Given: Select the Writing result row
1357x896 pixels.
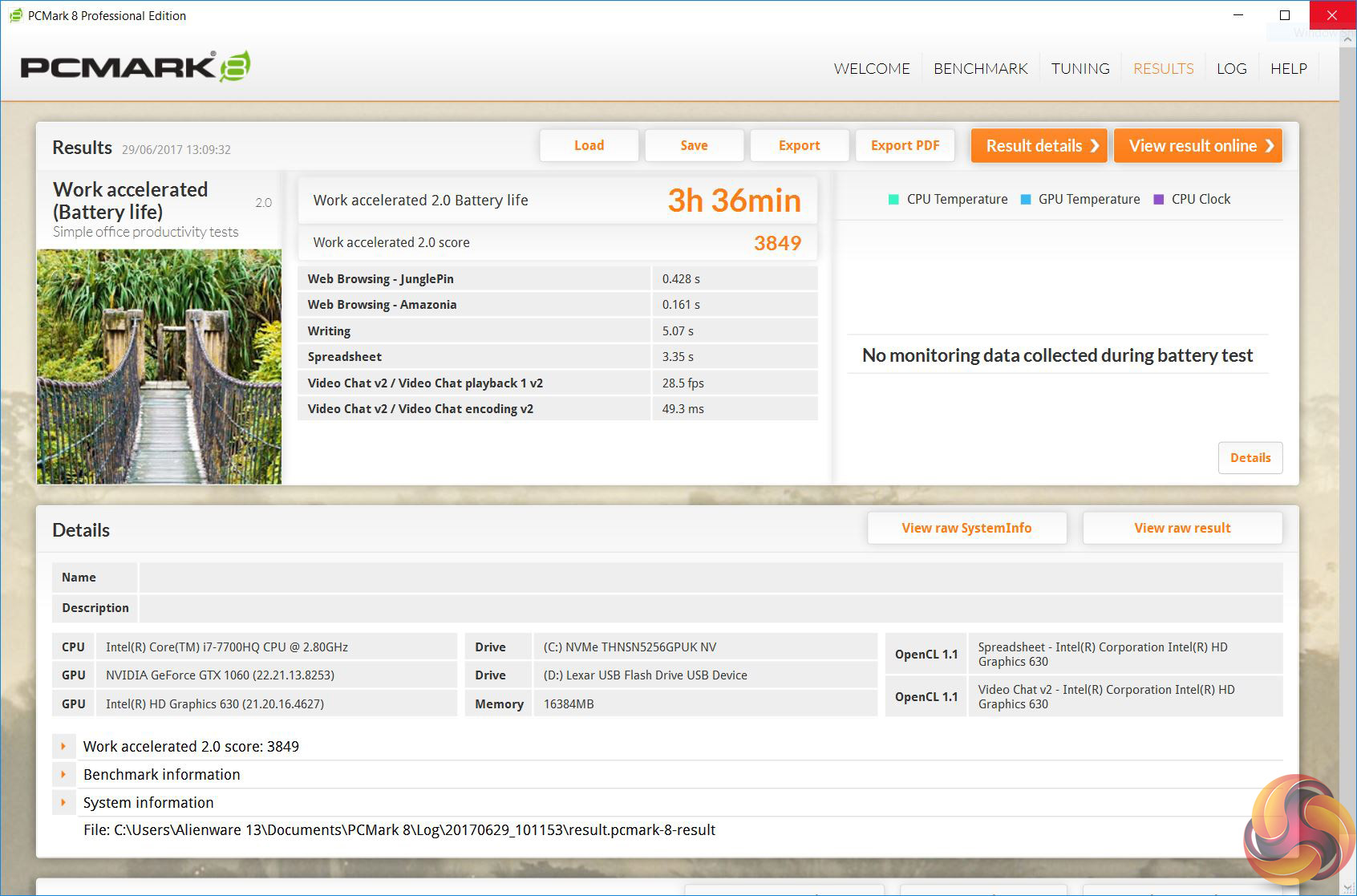Looking at the screenshot, I should pos(557,330).
